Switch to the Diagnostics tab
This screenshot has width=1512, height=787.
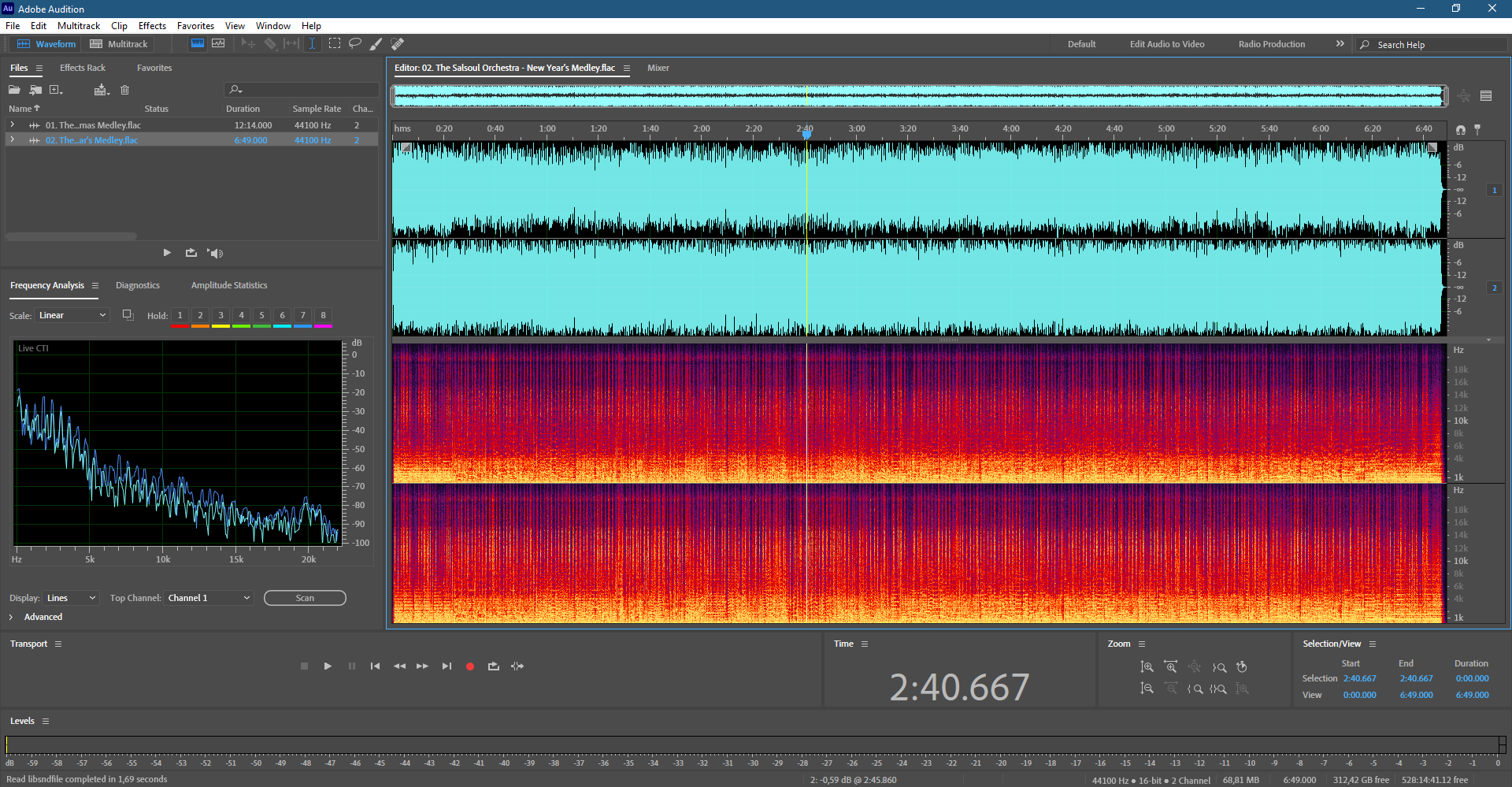click(x=138, y=285)
